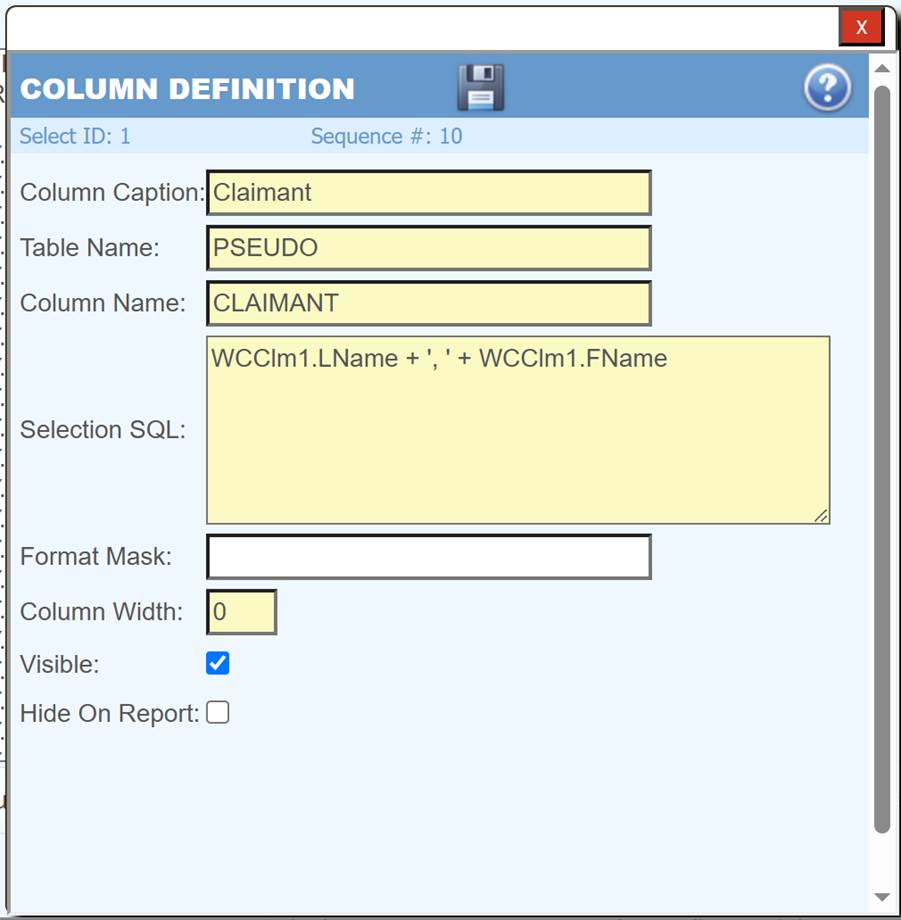This screenshot has width=901, height=920.
Task: Click the red X close icon
Action: click(x=862, y=27)
